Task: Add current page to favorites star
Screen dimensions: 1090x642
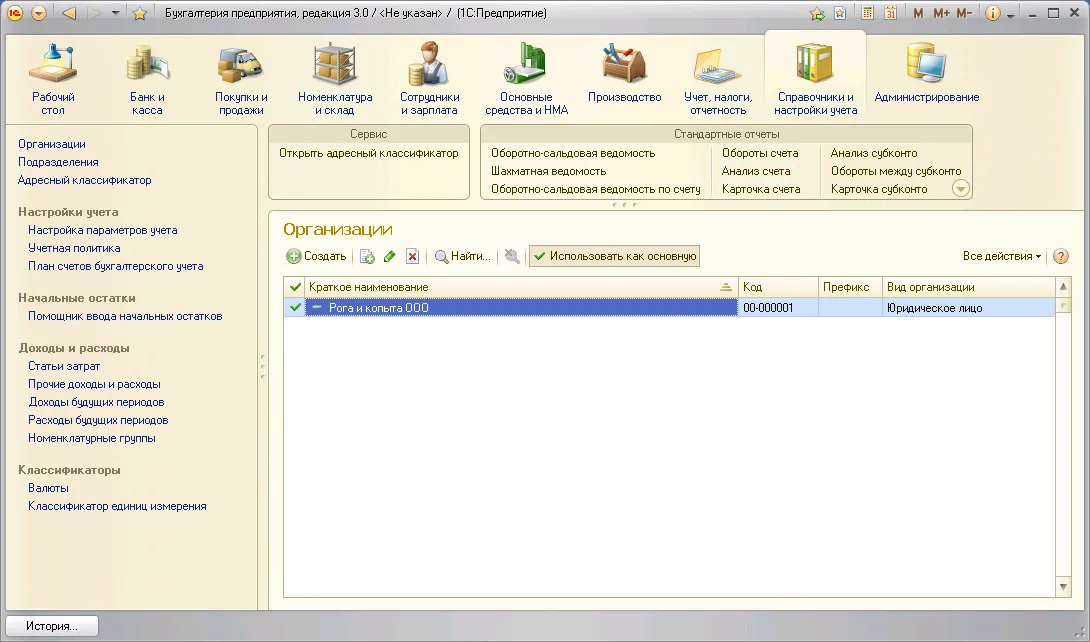Action: point(140,13)
